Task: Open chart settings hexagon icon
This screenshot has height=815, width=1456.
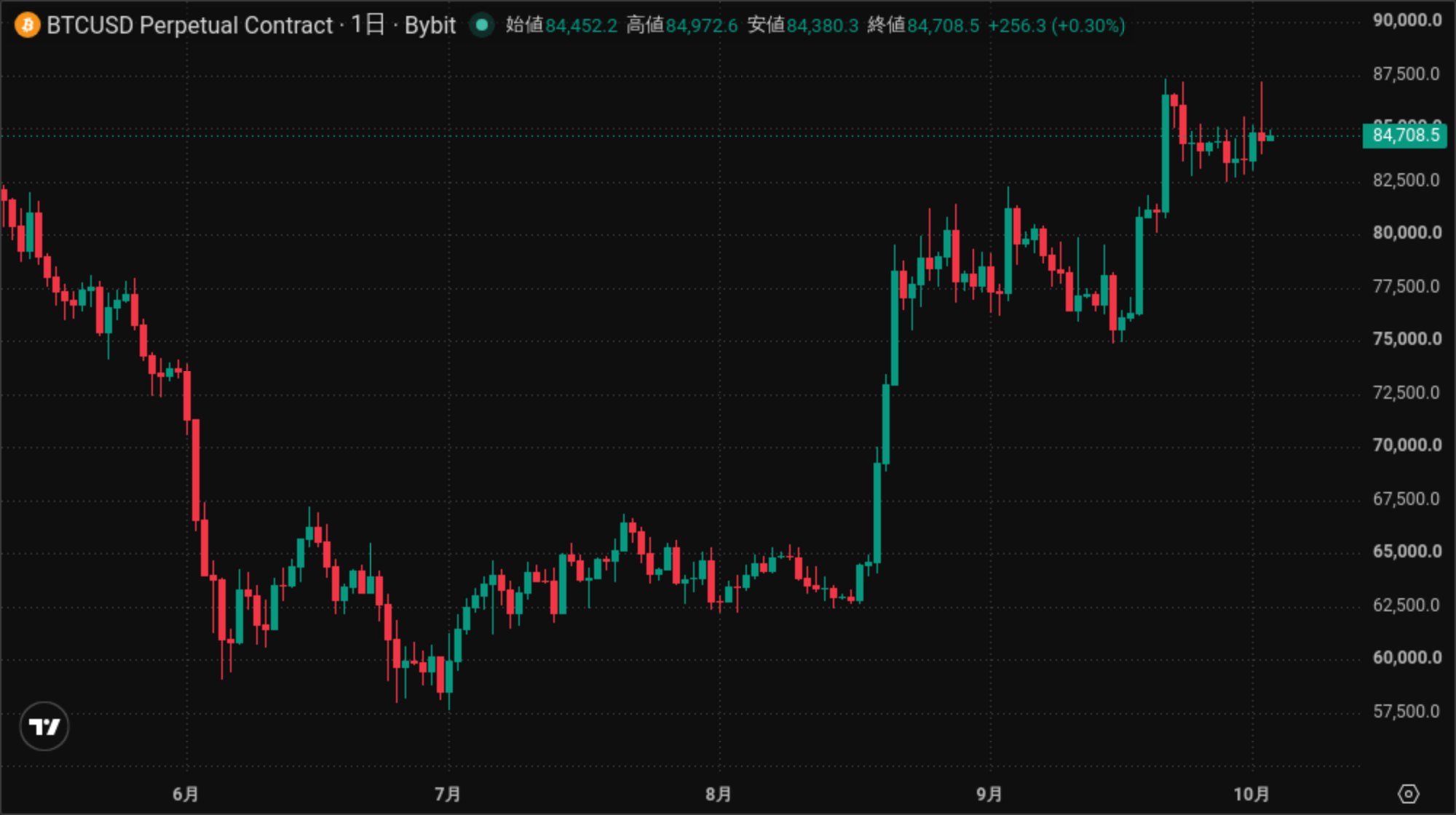Action: click(x=1409, y=794)
